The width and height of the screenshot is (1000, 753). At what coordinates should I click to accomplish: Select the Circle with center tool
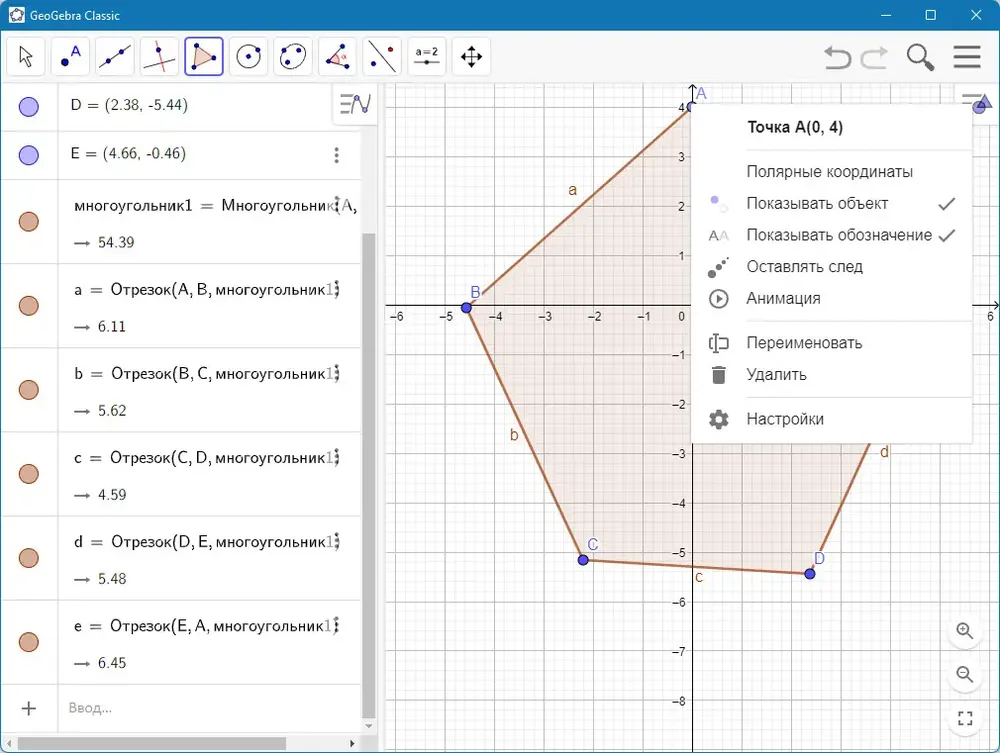[x=249, y=56]
